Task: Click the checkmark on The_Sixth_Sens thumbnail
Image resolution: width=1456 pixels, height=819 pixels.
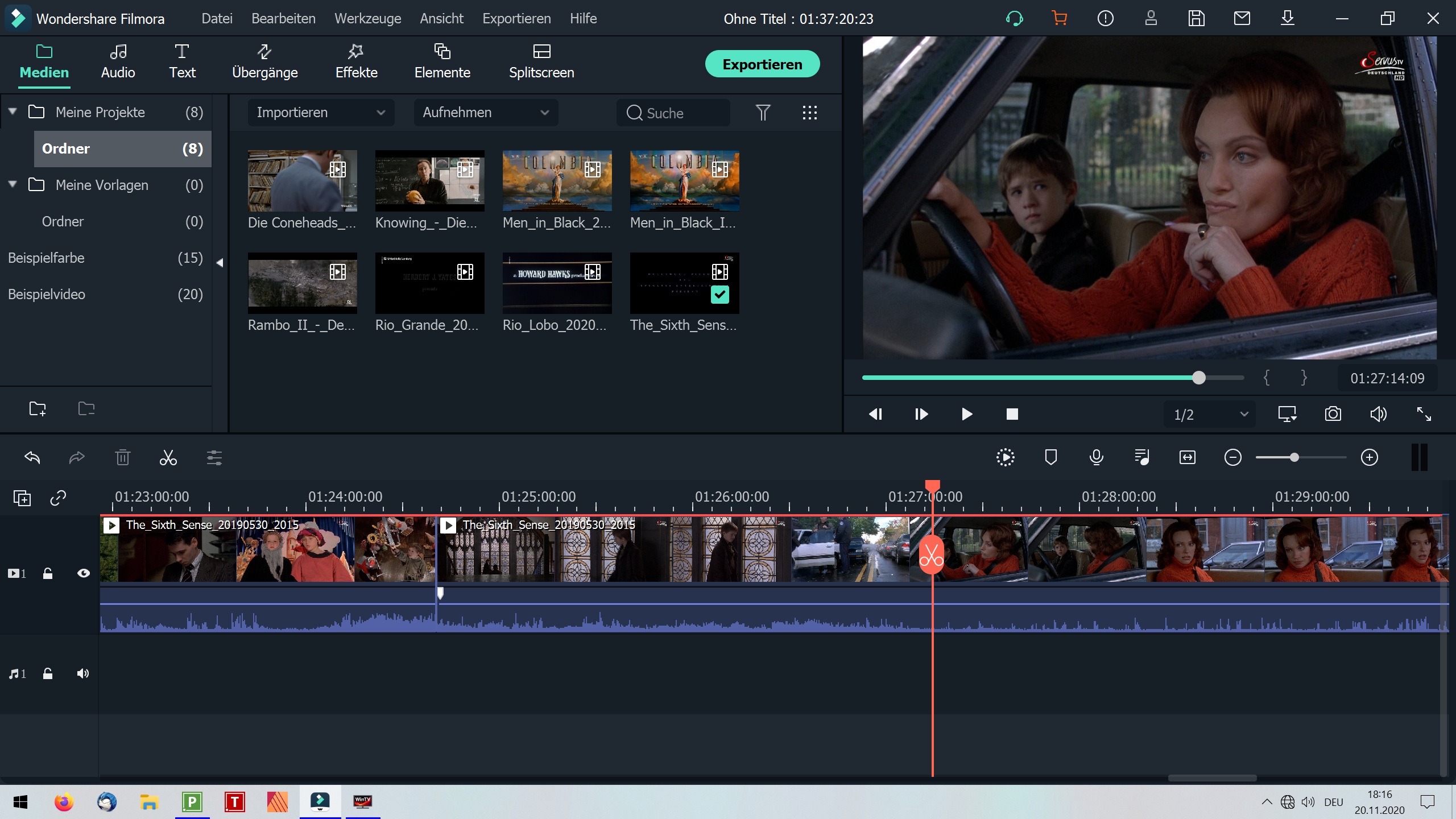Action: [720, 295]
